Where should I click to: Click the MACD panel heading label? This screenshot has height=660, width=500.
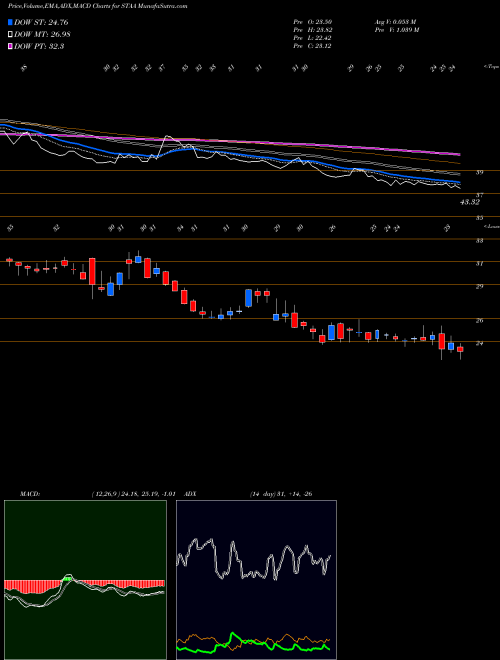[x=29, y=494]
